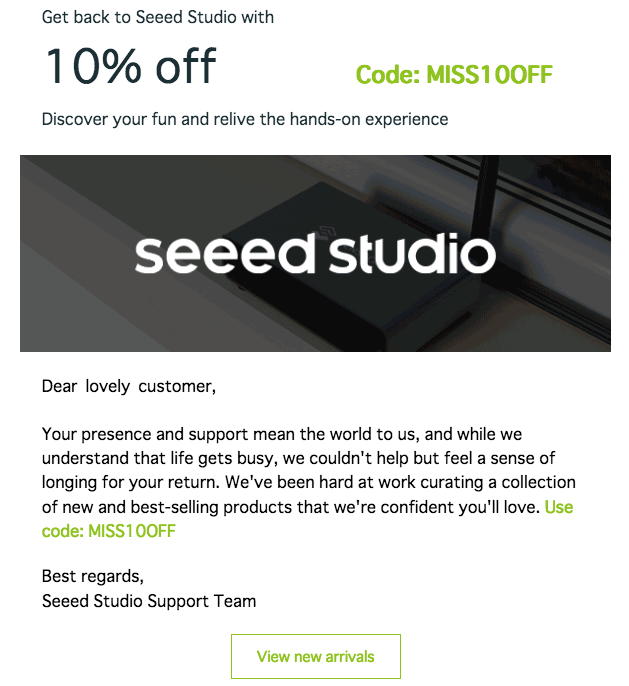The width and height of the screenshot is (629, 686).
Task: Click the "Best regards," closing line
Action: [92, 576]
